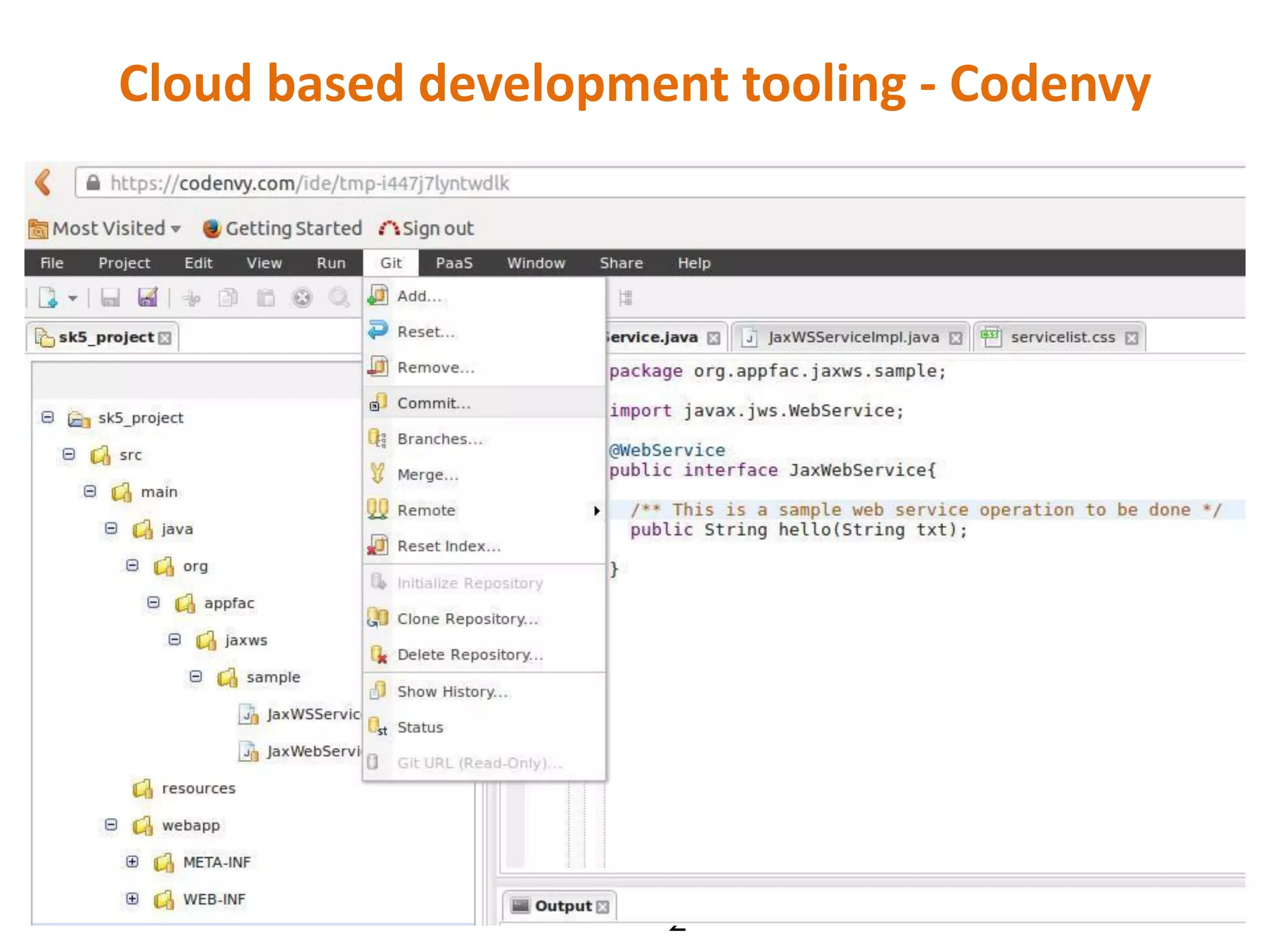Collapse the sk5_project root node
The width and height of the screenshot is (1270, 952).
pyautogui.click(x=48, y=417)
